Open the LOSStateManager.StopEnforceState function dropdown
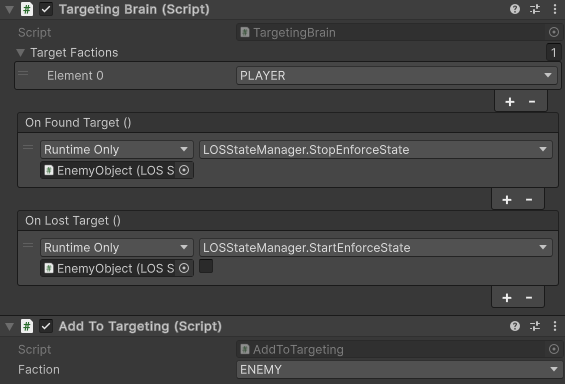The width and height of the screenshot is (565, 384). click(376, 149)
